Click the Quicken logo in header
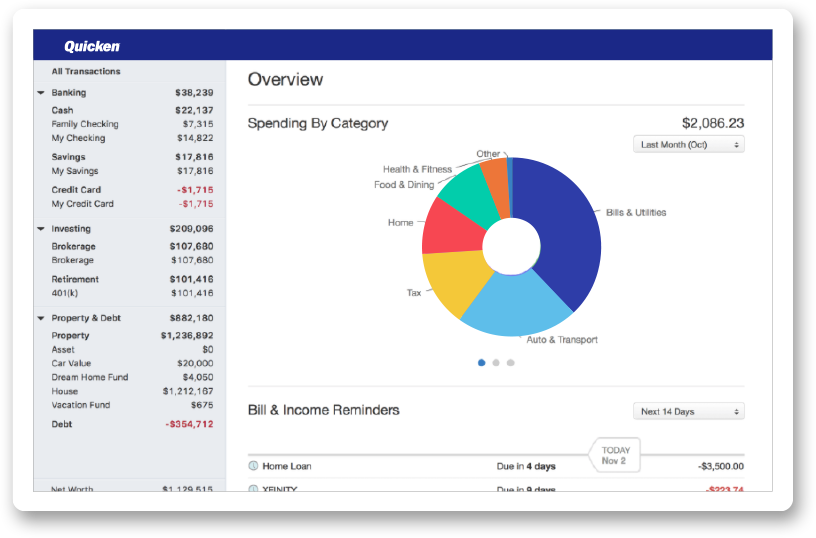The image size is (816, 538). point(92,46)
